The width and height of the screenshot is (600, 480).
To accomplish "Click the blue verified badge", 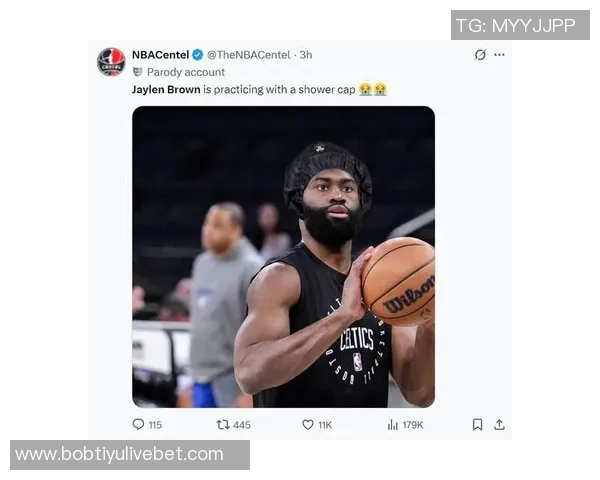I will pyautogui.click(x=197, y=55).
